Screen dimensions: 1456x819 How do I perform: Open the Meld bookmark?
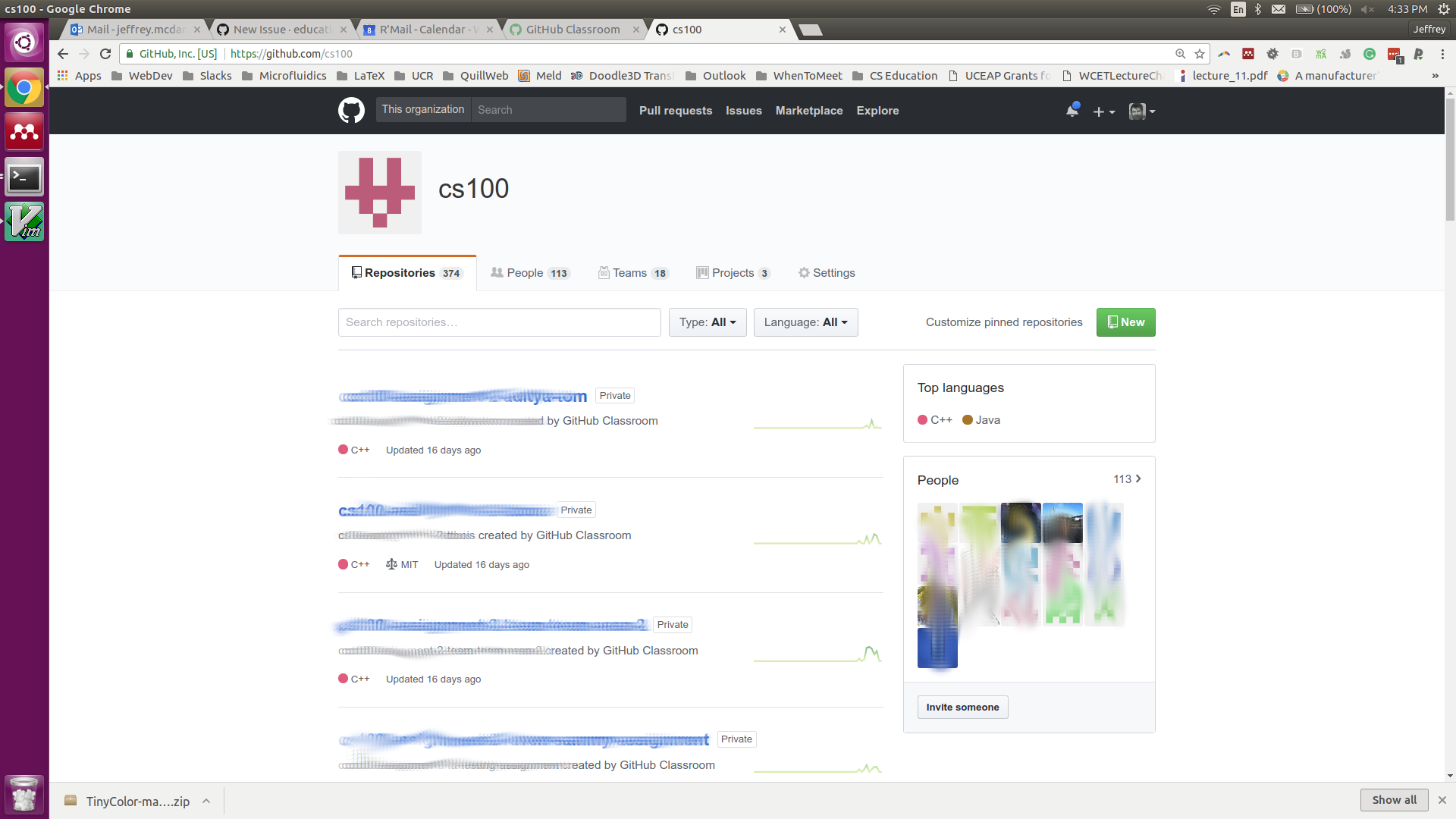point(540,76)
